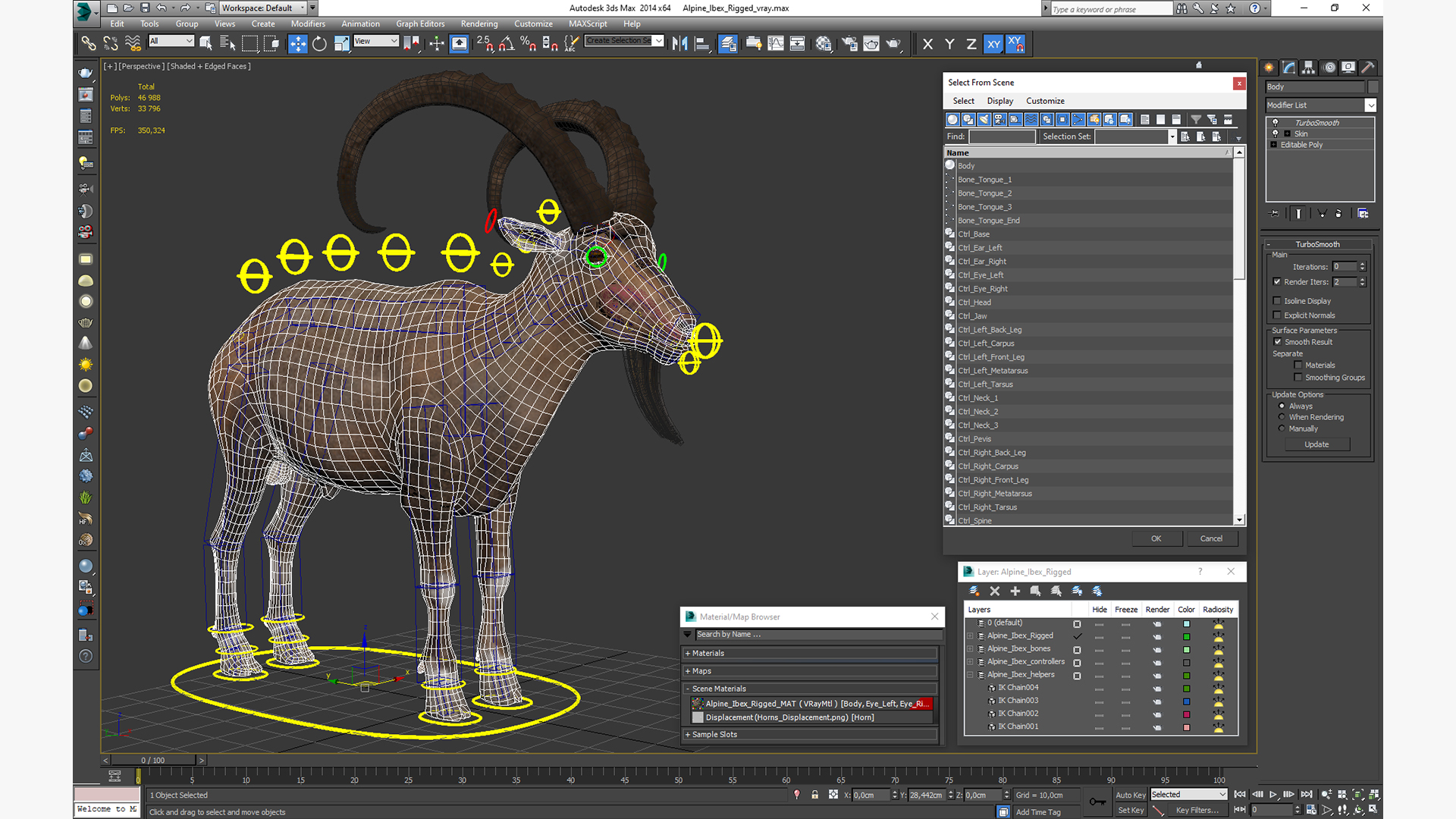Select Manually update option
Viewport: 1456px width, 819px height.
pos(1282,428)
